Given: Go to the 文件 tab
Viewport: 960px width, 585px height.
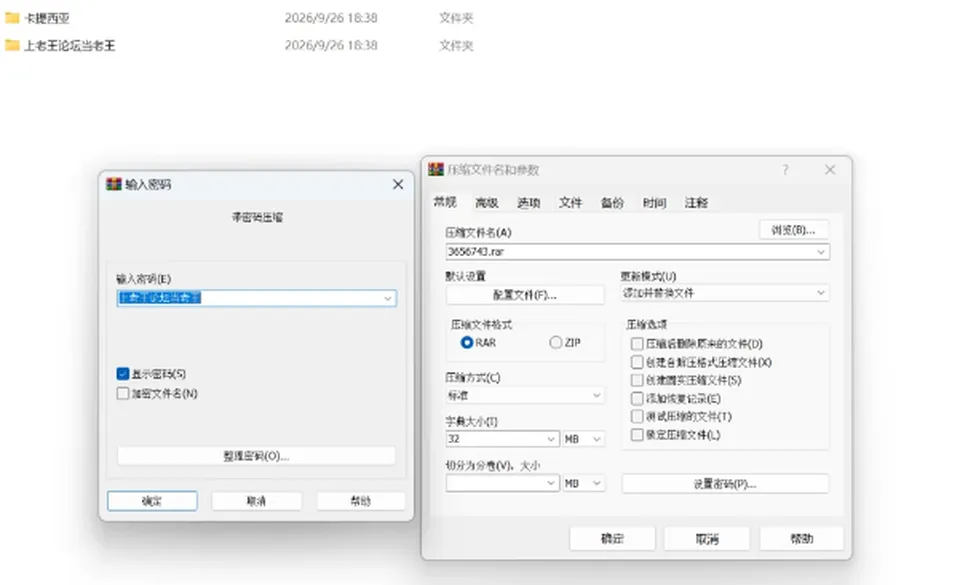Looking at the screenshot, I should pyautogui.click(x=570, y=203).
